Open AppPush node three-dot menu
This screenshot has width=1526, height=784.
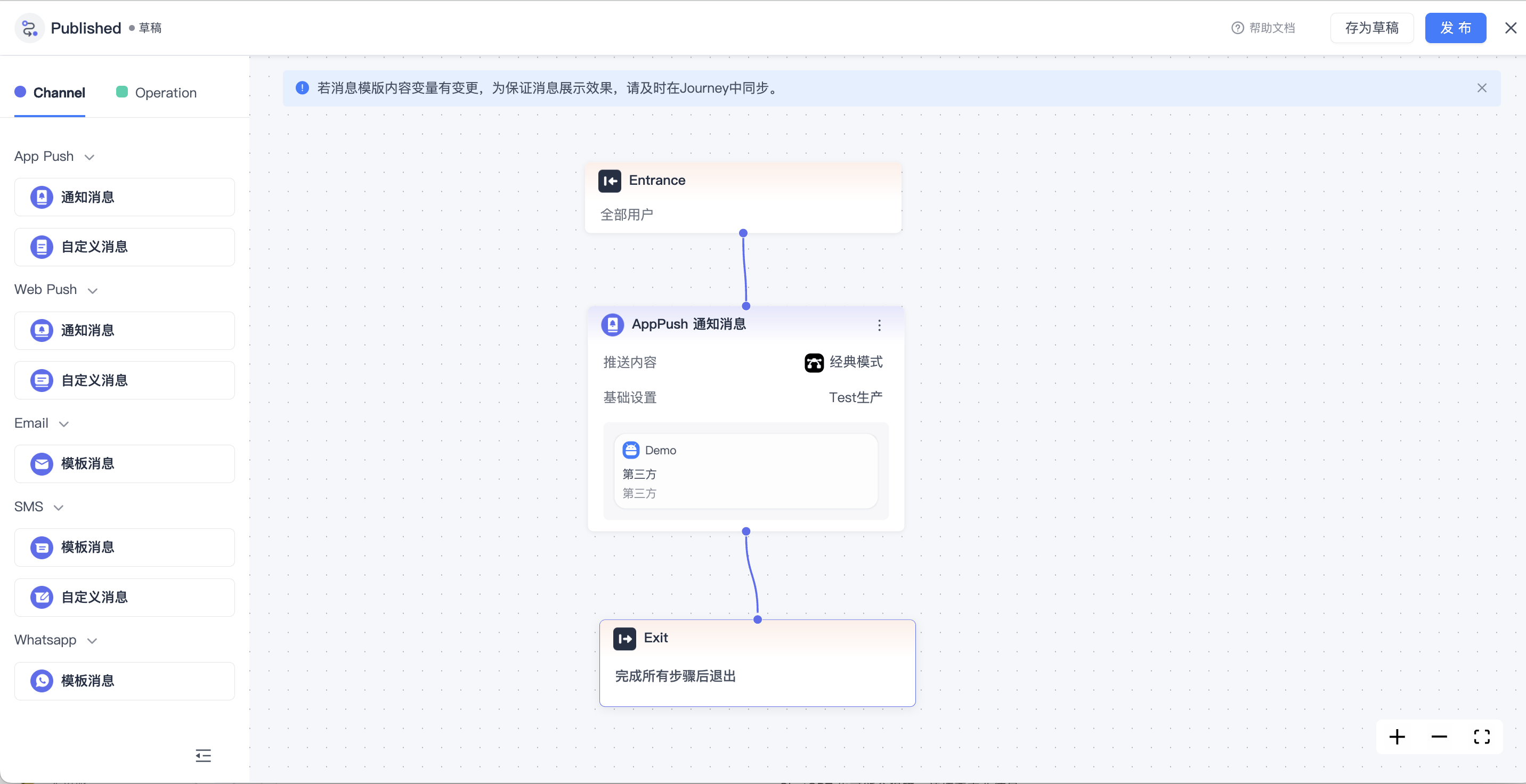coord(879,325)
